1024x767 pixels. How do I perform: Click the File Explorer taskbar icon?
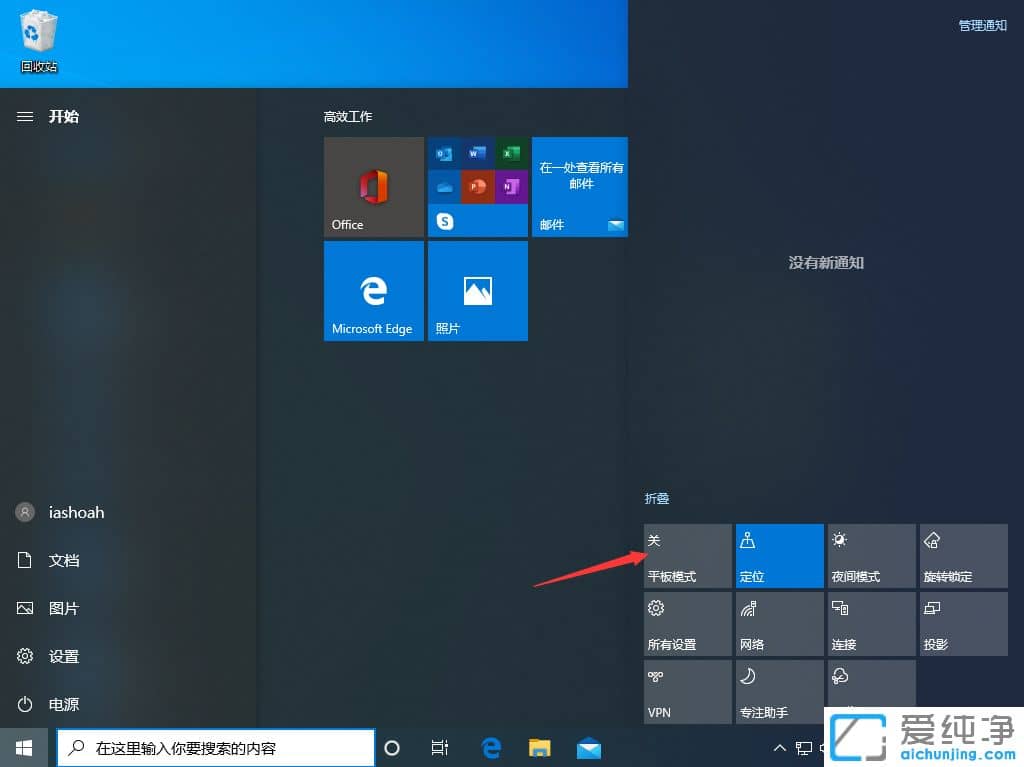tap(540, 748)
